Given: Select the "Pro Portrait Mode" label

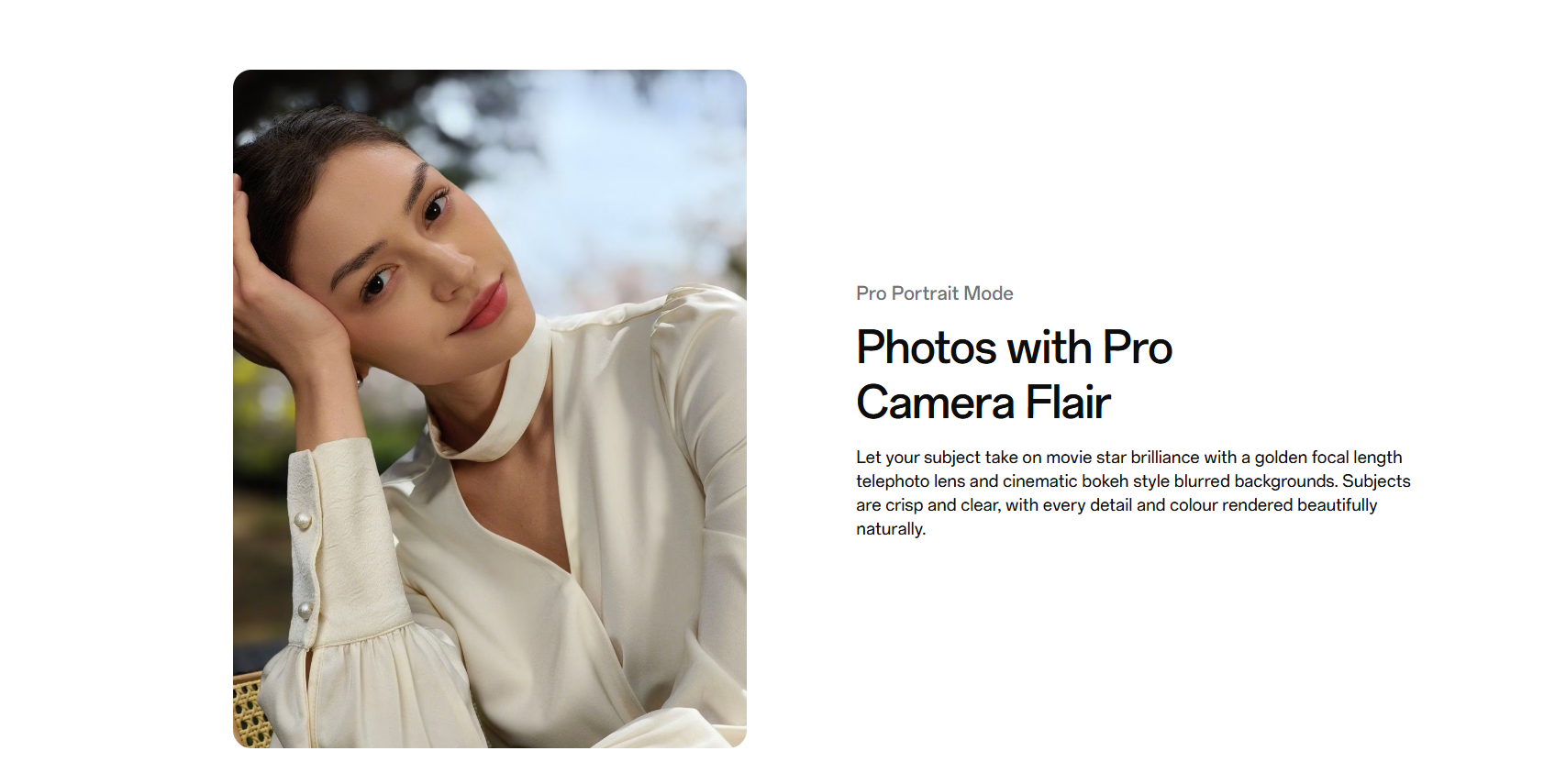Looking at the screenshot, I should [934, 293].
